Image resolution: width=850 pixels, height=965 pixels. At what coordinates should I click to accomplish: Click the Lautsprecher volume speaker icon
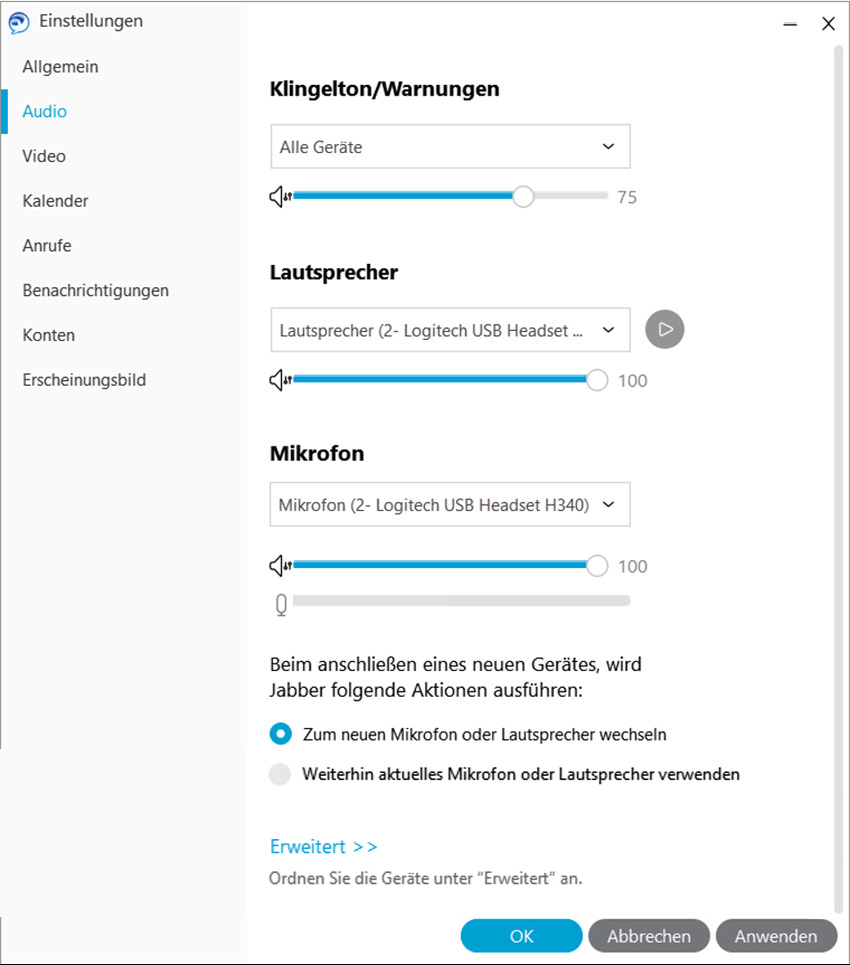coord(281,380)
